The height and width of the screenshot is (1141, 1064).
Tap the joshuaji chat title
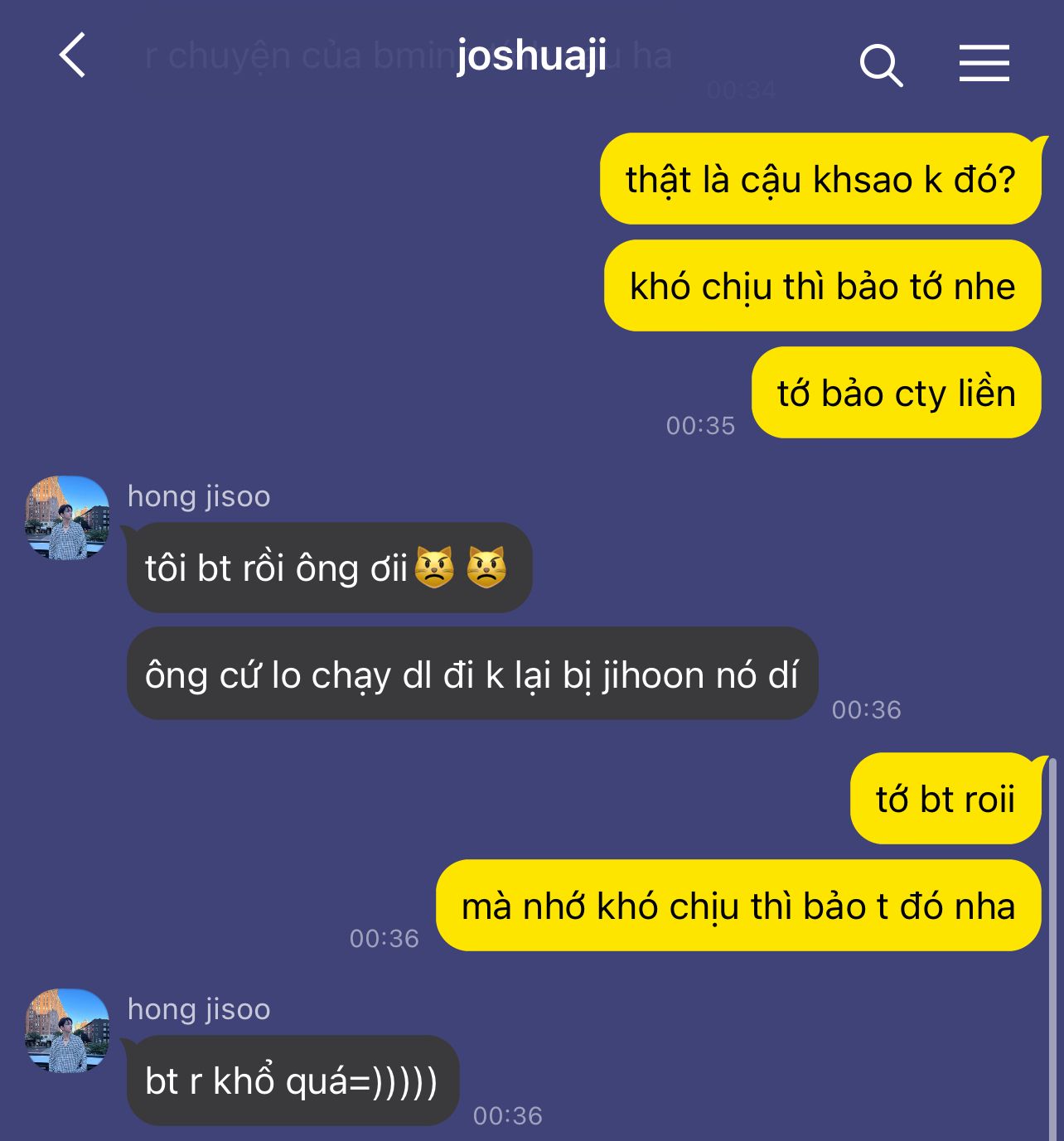(532, 56)
